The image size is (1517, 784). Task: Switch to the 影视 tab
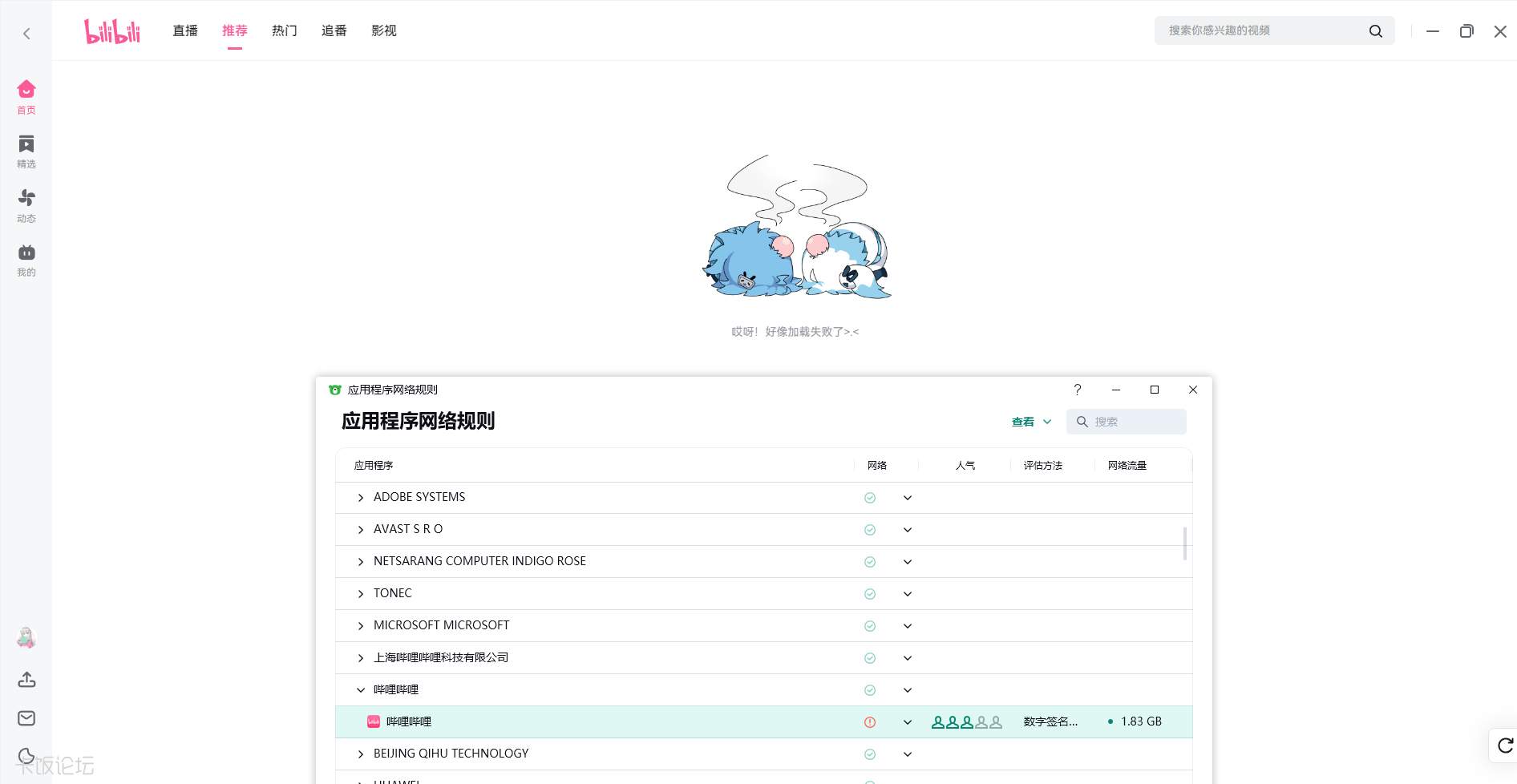coord(384,30)
